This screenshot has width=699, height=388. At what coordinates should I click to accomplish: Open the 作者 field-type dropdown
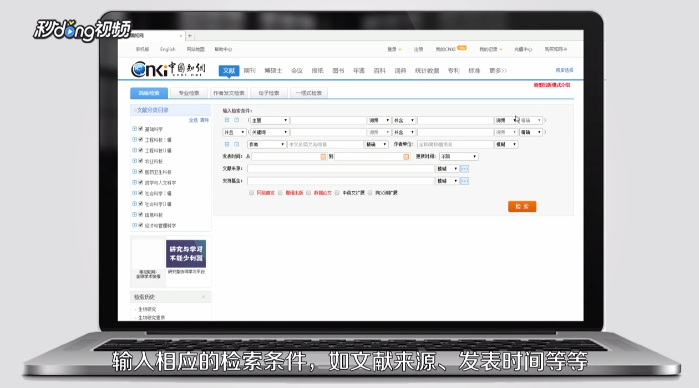click(267, 144)
